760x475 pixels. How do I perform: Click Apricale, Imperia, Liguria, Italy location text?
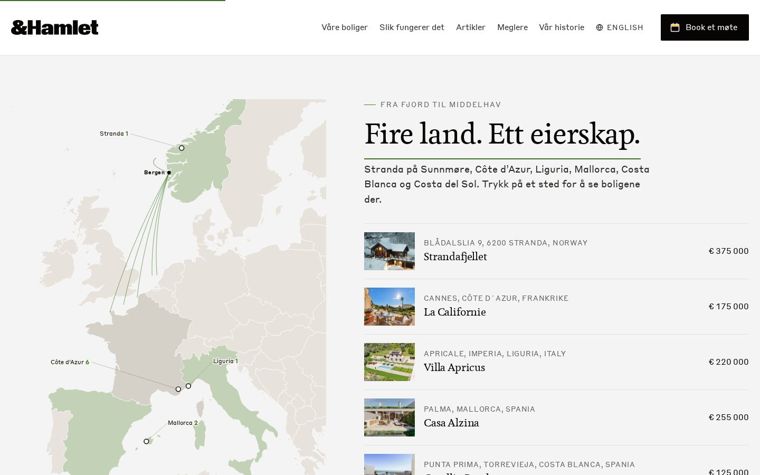point(495,354)
